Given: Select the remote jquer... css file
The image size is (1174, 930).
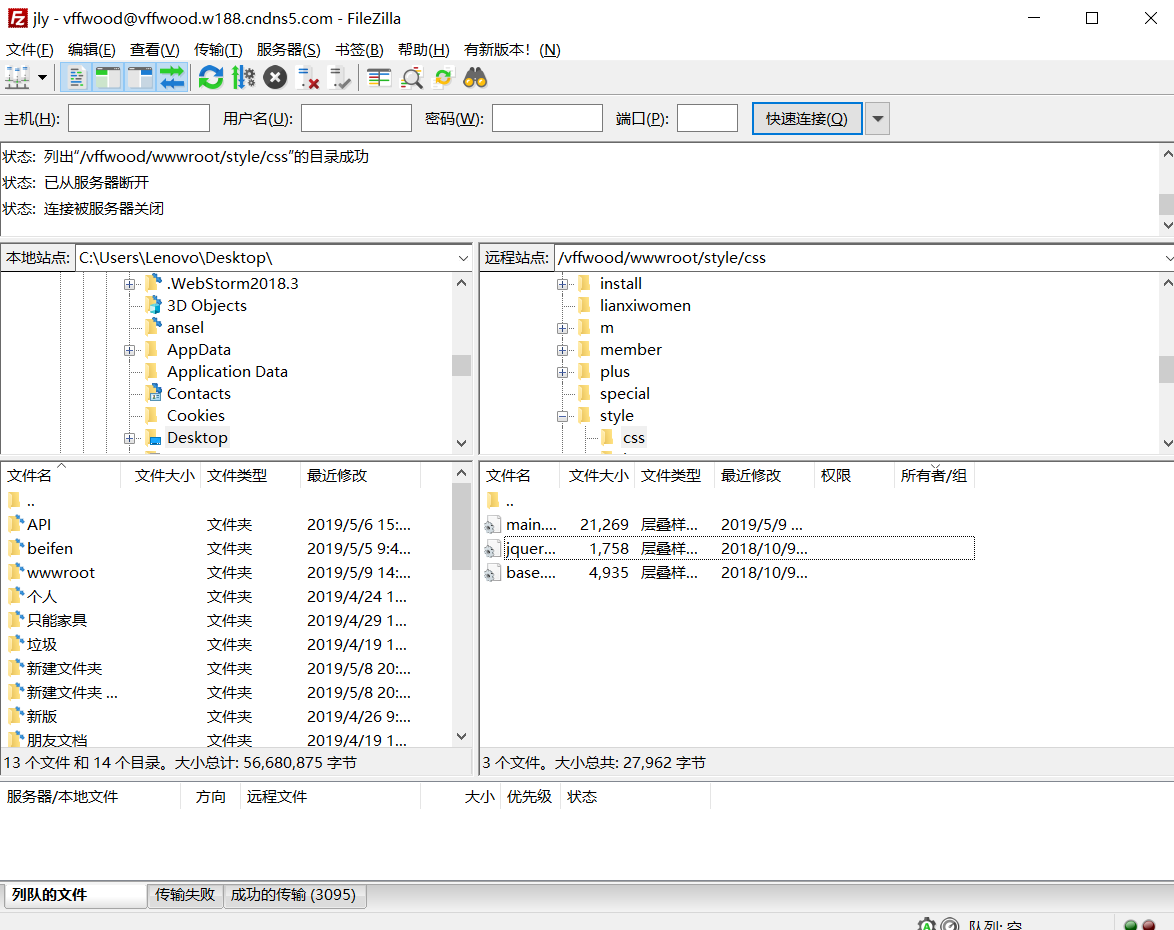Looking at the screenshot, I should click(x=530, y=549).
